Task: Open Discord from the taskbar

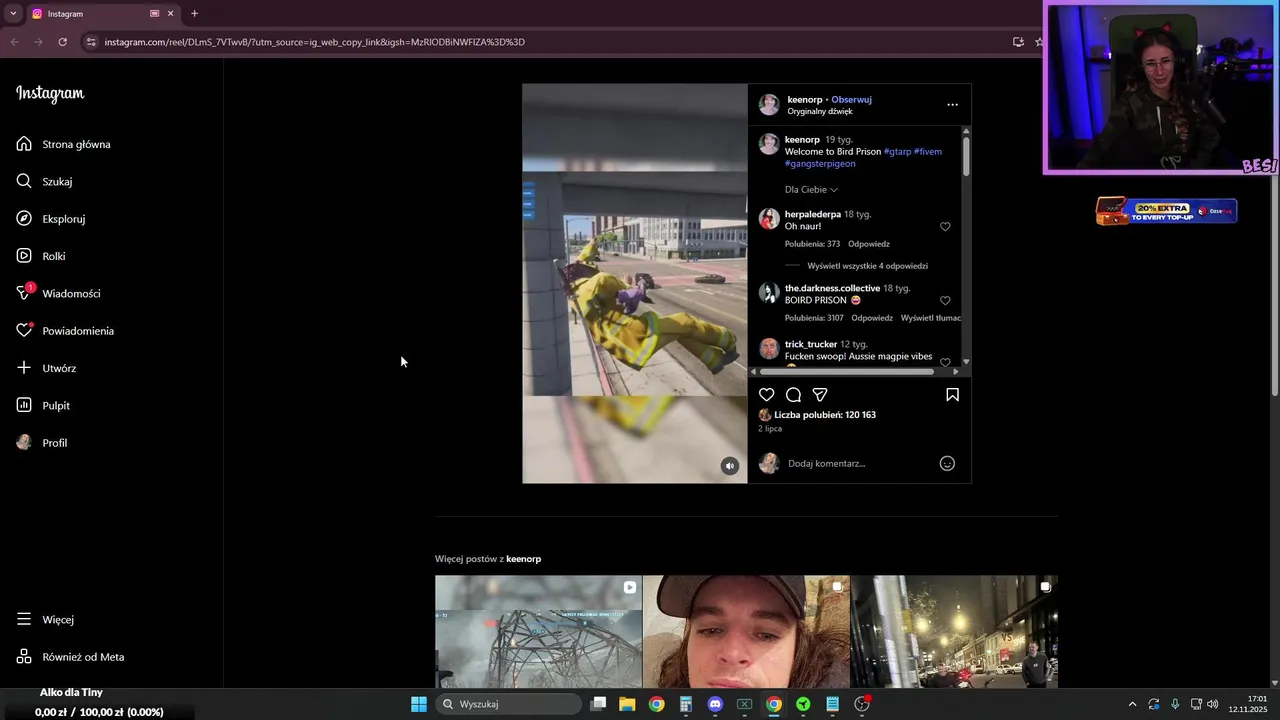Action: (715, 704)
